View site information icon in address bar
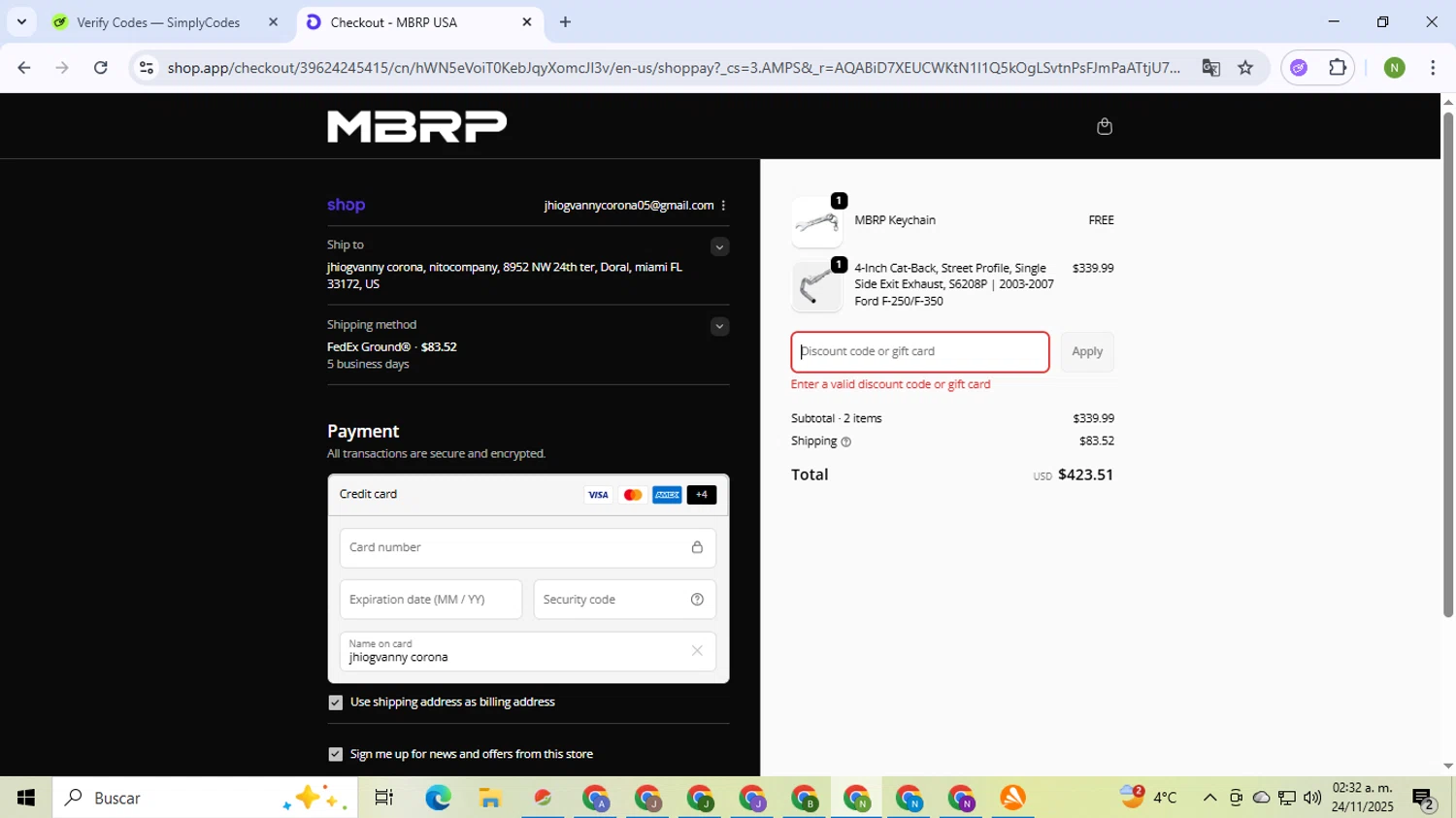The image size is (1456, 818). 147,68
